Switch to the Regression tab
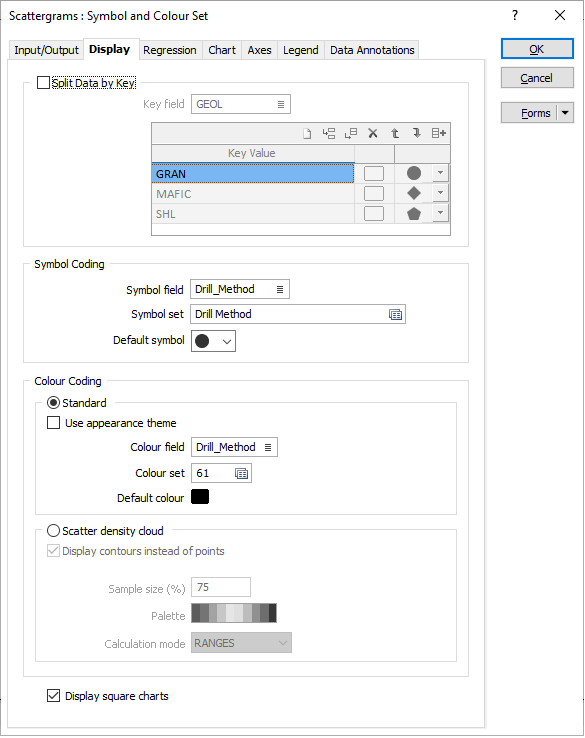 coord(169,50)
